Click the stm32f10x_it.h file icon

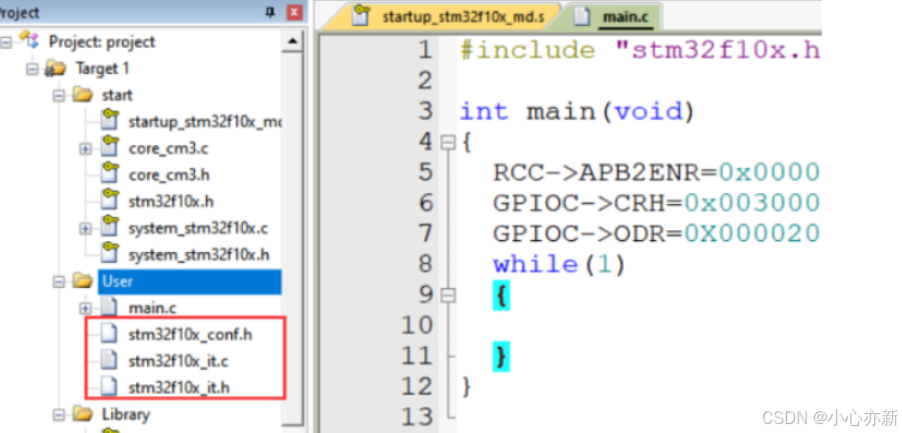click(x=109, y=387)
